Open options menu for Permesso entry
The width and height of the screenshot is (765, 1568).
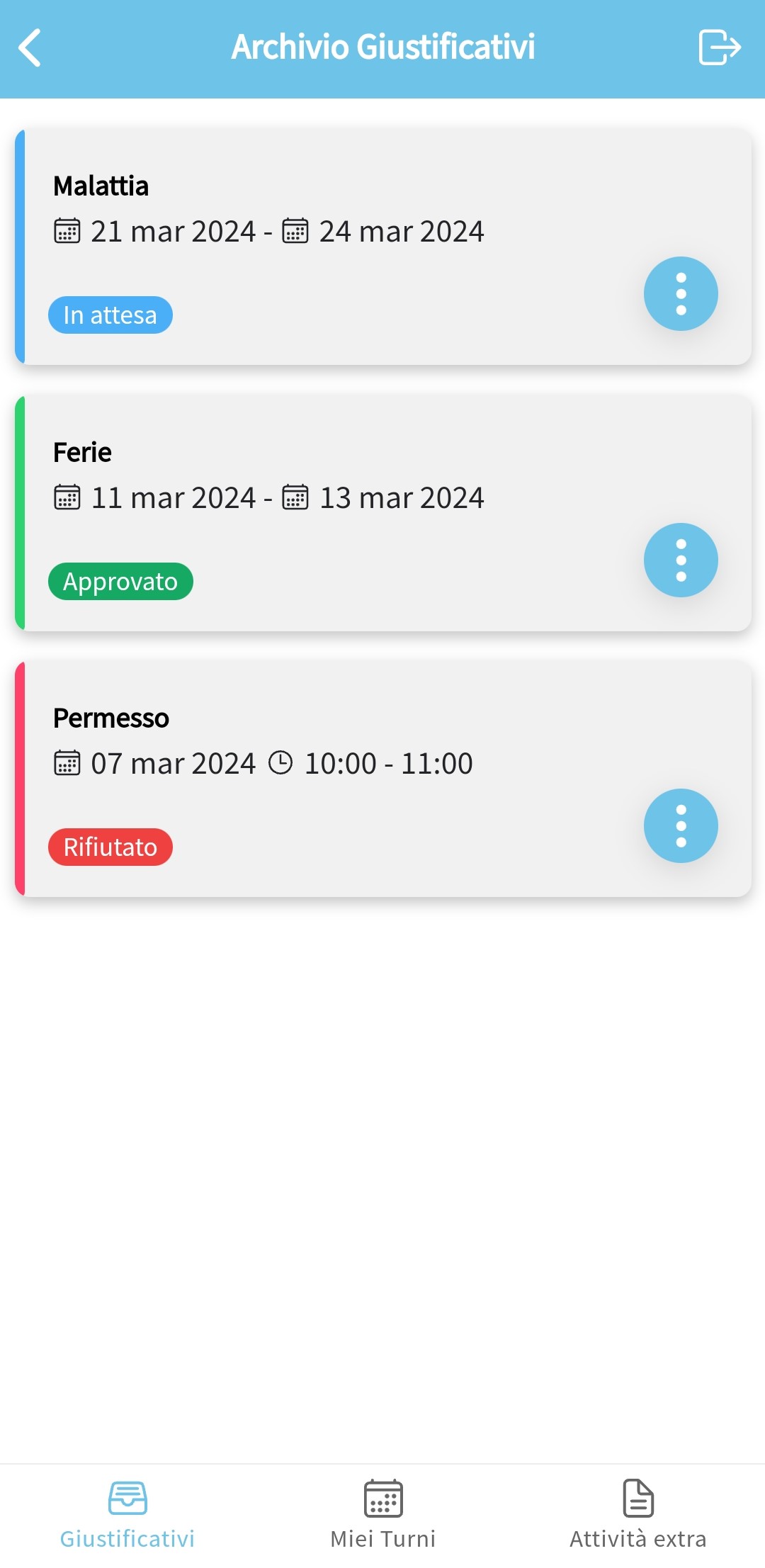coord(681,825)
